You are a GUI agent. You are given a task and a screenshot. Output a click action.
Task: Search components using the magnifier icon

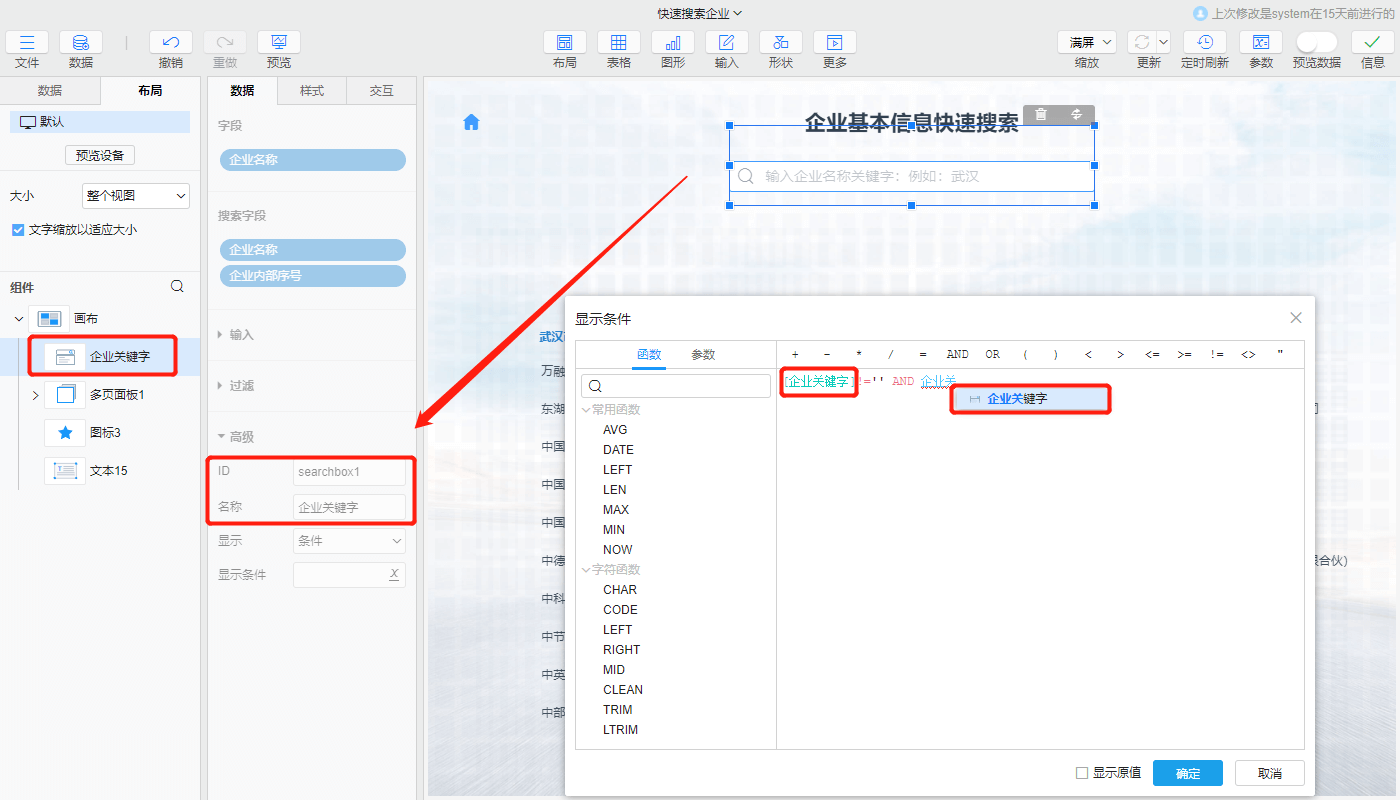pyautogui.click(x=177, y=286)
